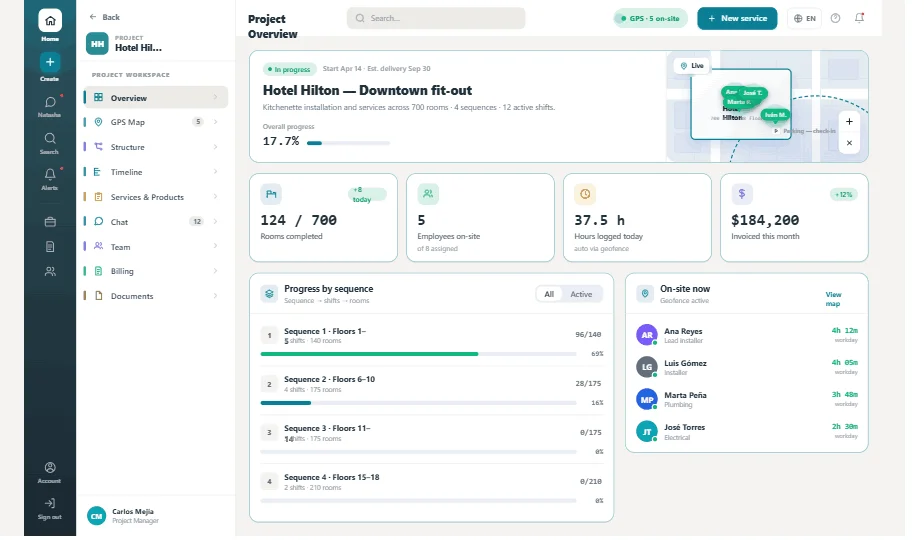Expand the GPS Map chevron
The height and width of the screenshot is (540, 924).
(x=216, y=122)
